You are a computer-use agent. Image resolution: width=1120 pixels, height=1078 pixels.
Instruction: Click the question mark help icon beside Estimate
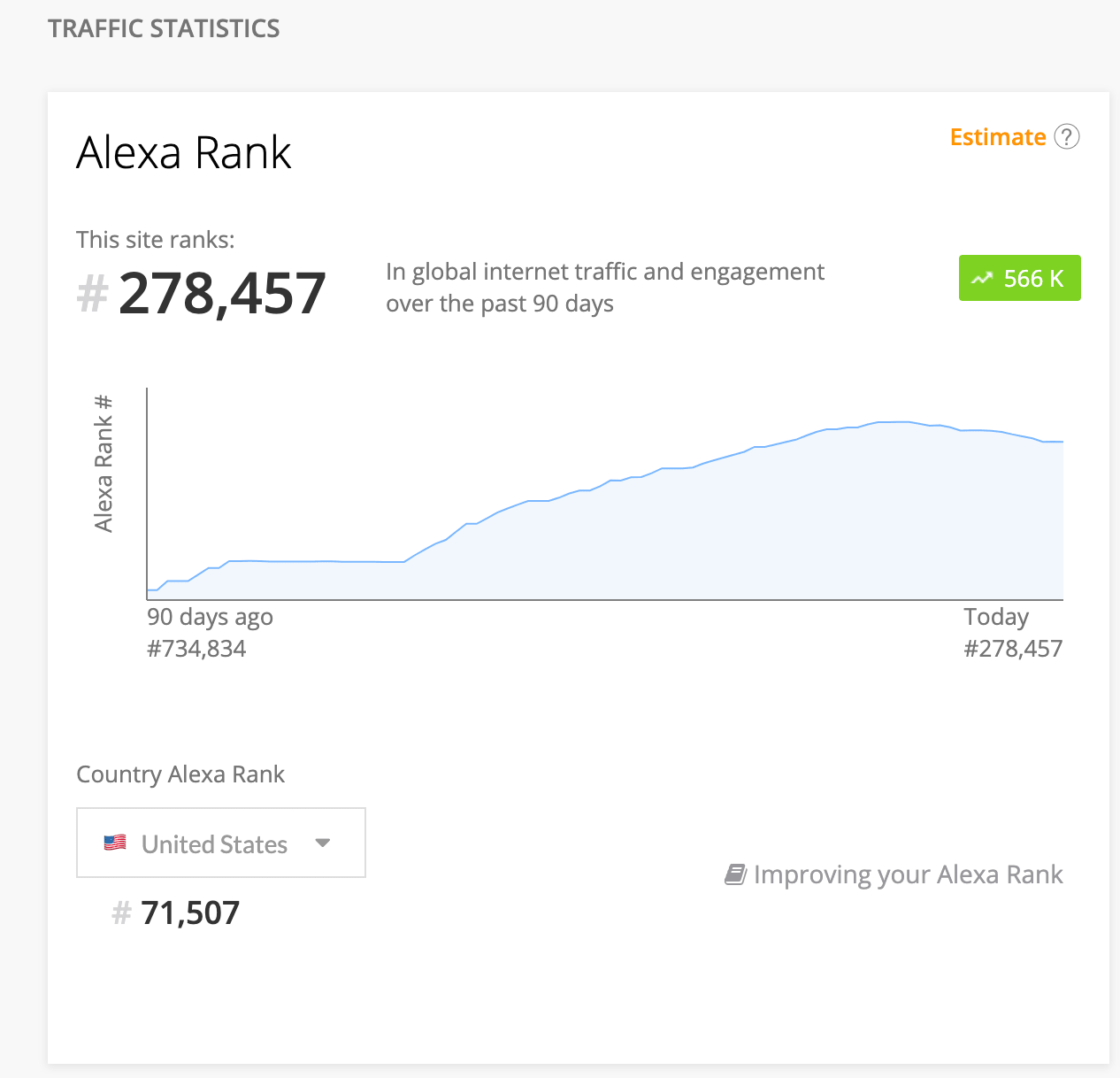[1067, 137]
